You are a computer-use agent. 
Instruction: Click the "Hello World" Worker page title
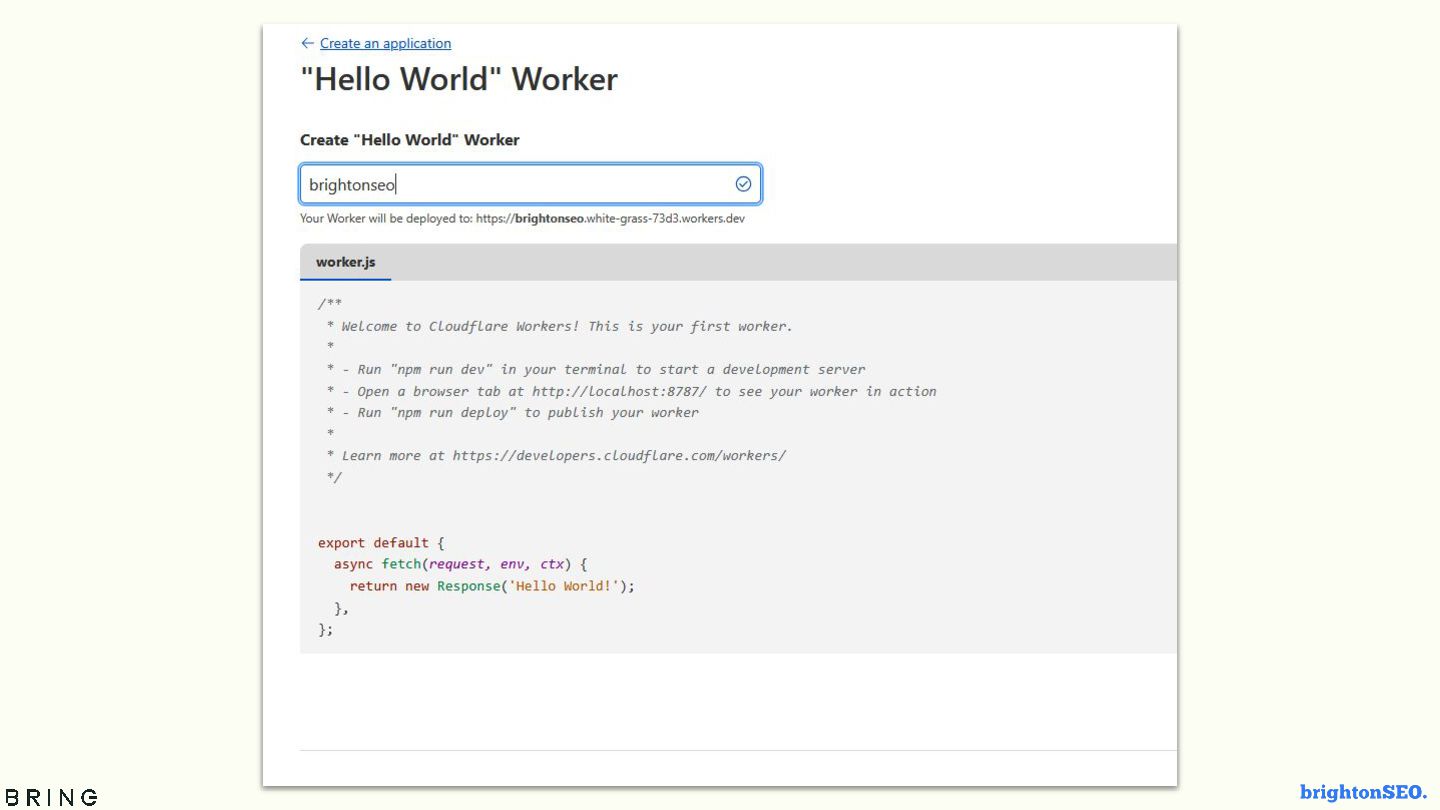coord(459,80)
